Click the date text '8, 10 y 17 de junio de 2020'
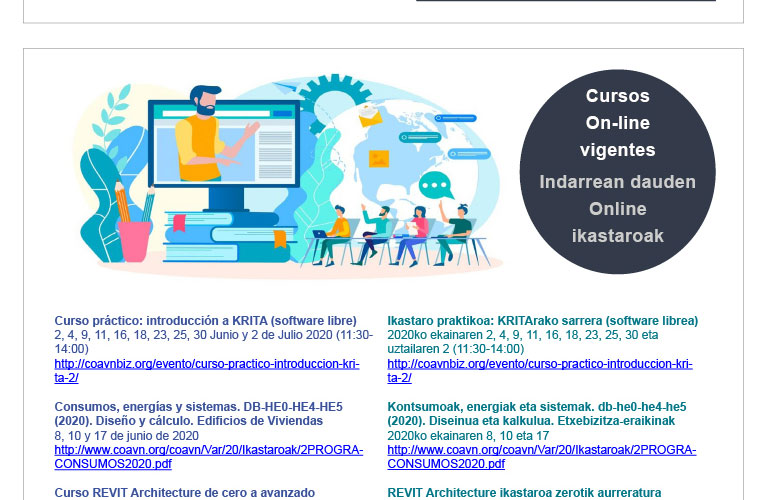770x500 pixels. point(127,436)
